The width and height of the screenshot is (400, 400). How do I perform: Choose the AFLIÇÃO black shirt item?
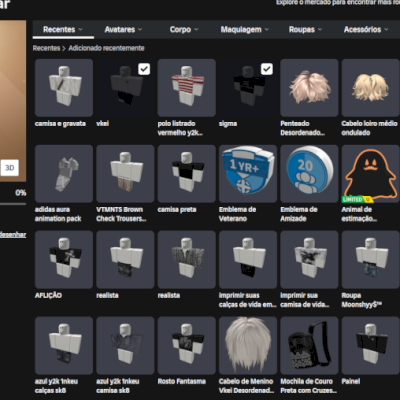tap(64, 259)
